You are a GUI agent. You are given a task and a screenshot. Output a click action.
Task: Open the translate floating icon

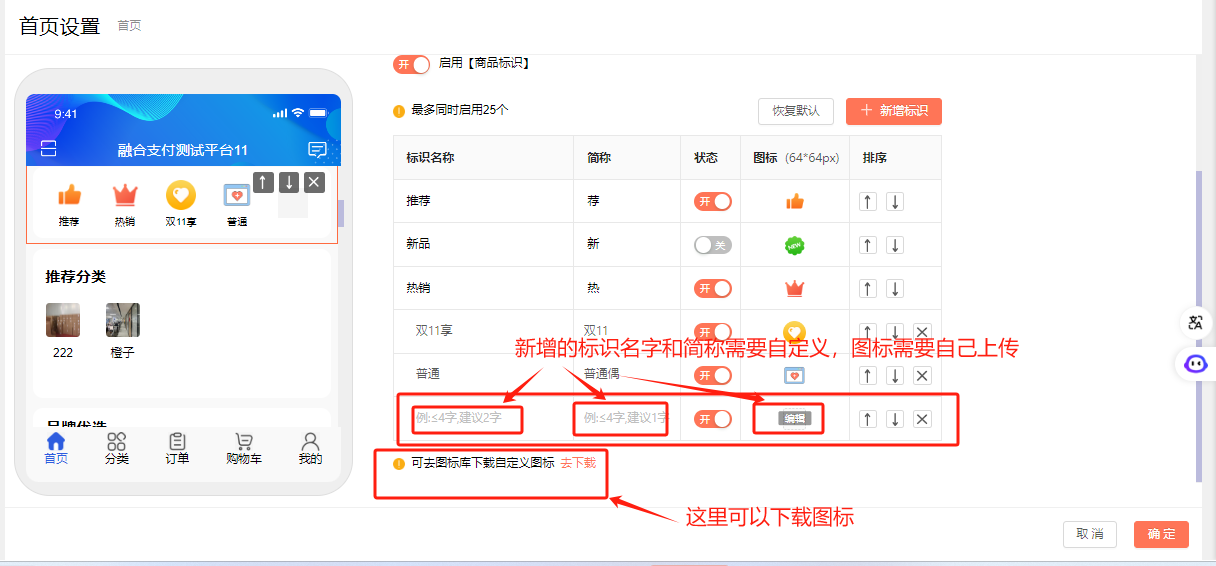pos(1195,322)
